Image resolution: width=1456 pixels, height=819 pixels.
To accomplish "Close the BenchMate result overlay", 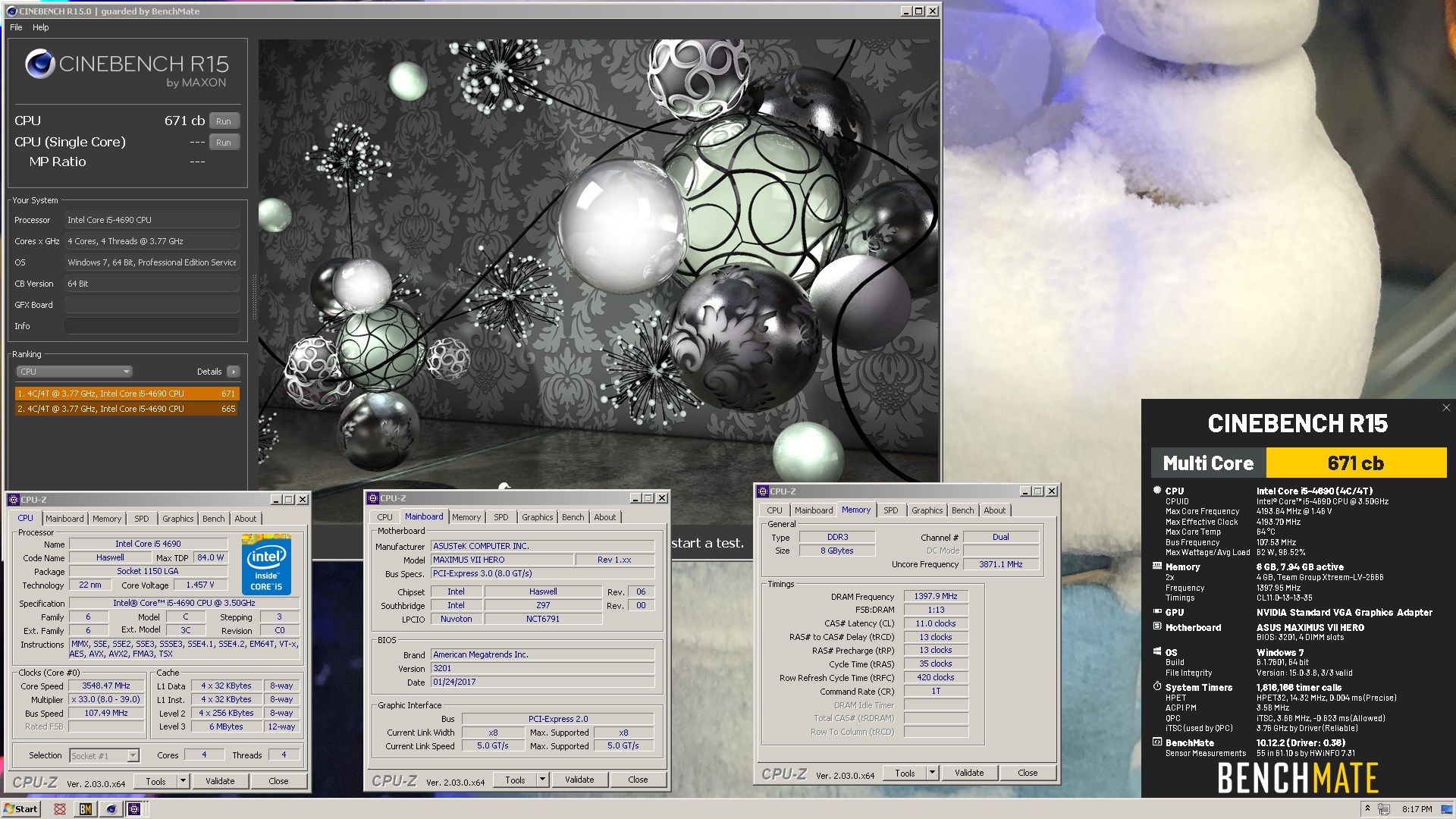I will (x=1446, y=407).
